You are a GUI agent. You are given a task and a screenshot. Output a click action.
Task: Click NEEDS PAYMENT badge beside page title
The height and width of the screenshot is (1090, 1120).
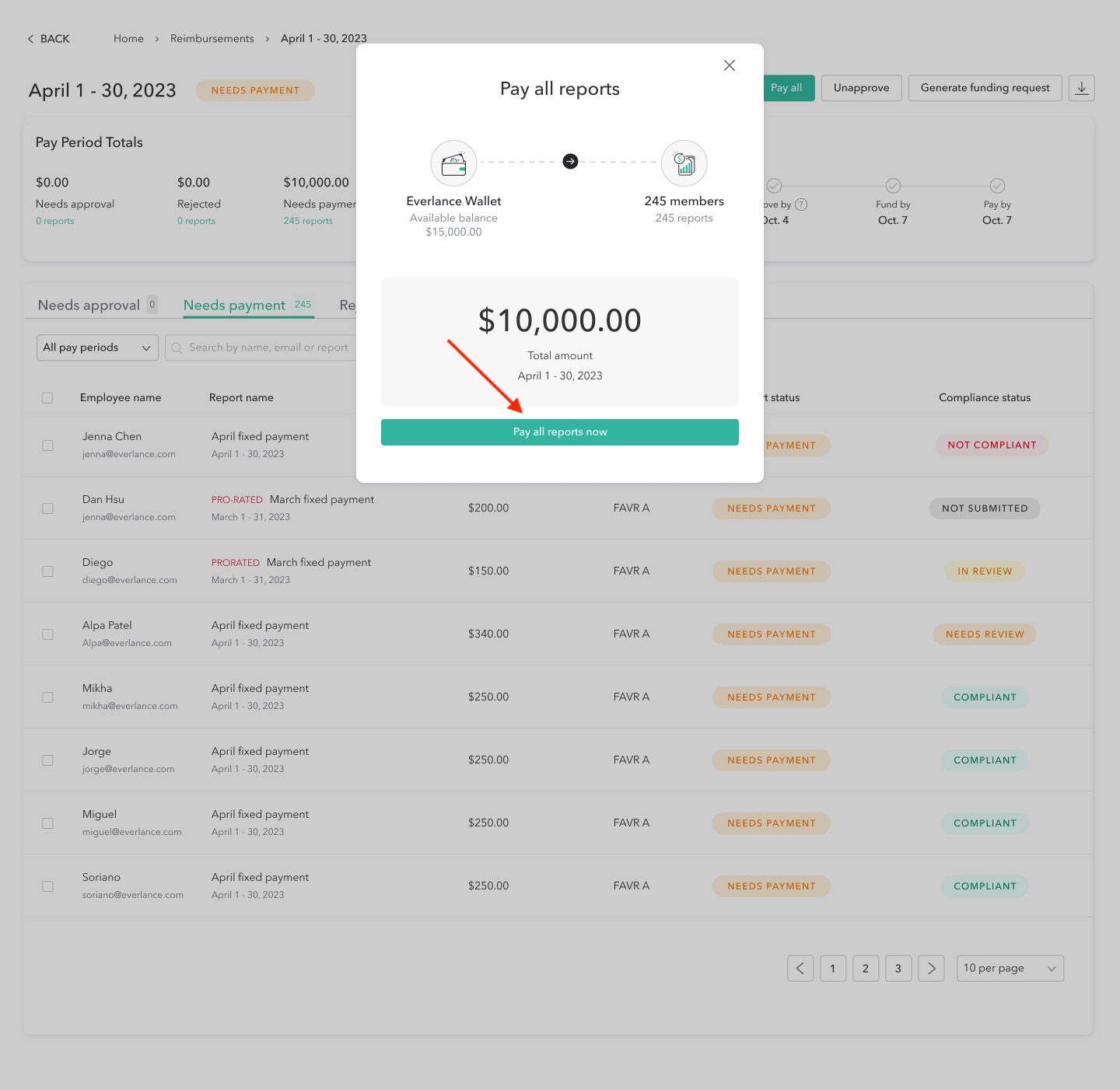click(x=255, y=90)
